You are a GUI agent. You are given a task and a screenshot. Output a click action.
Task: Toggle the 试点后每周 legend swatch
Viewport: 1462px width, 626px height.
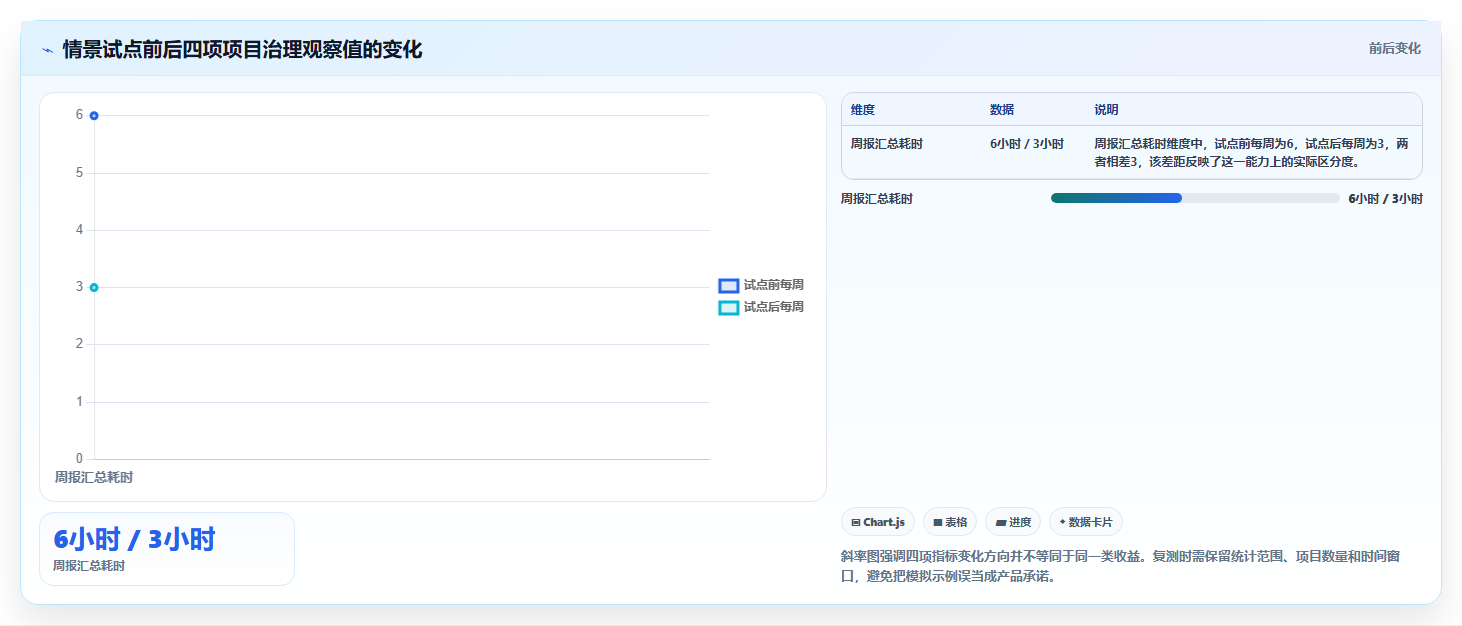[729, 308]
